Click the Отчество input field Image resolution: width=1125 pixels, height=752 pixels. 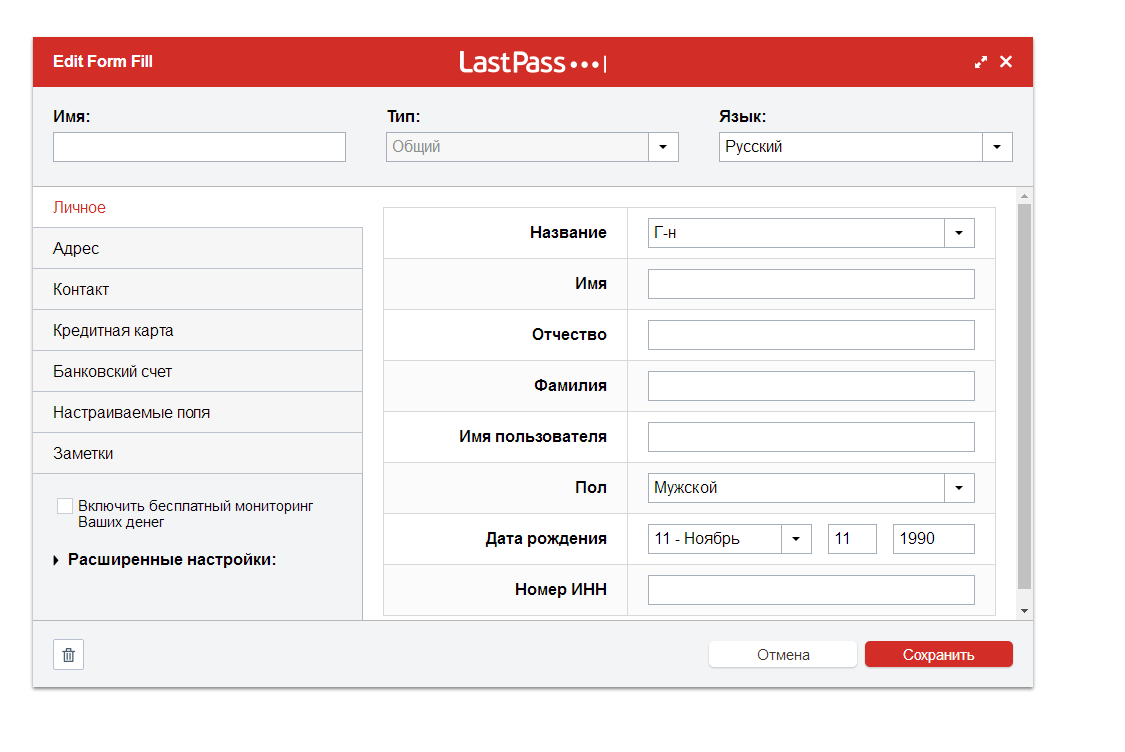click(x=811, y=335)
